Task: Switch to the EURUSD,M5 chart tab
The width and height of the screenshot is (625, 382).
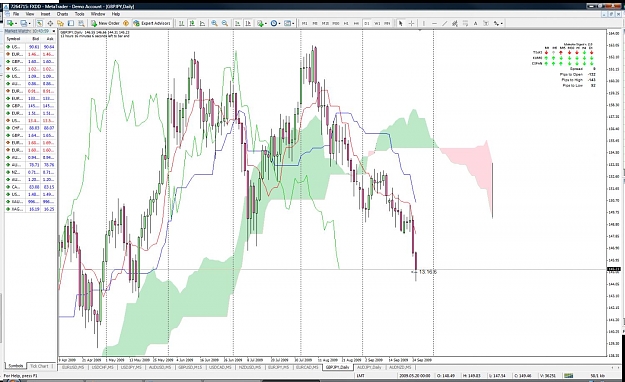Action: (x=73, y=367)
